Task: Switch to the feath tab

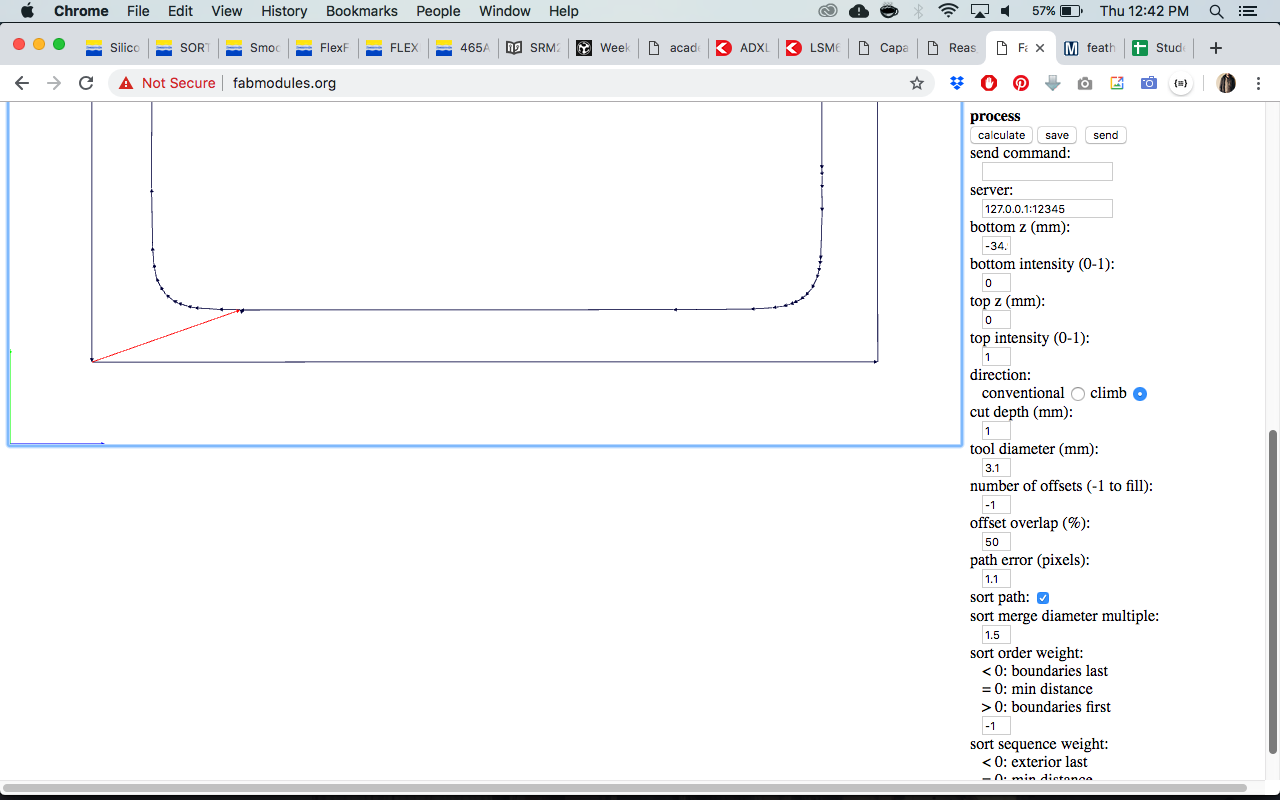Action: pos(1089,48)
